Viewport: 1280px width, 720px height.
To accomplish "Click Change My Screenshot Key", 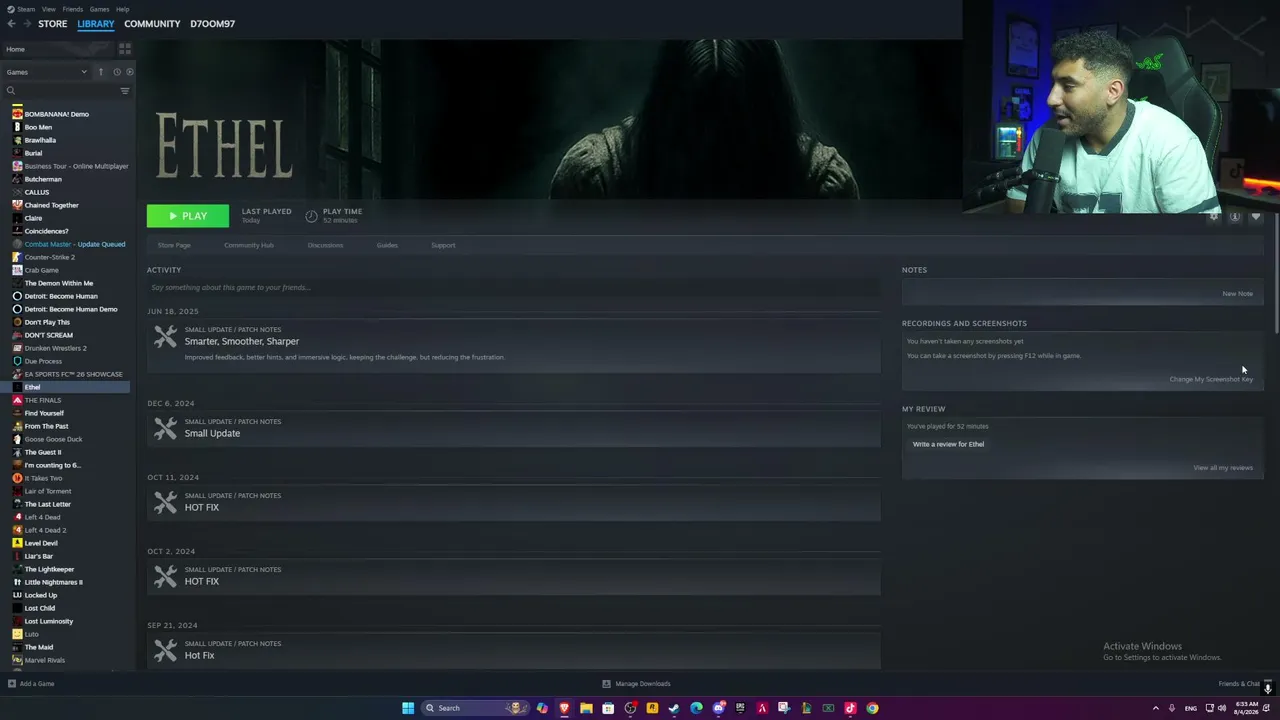I will click(1211, 379).
